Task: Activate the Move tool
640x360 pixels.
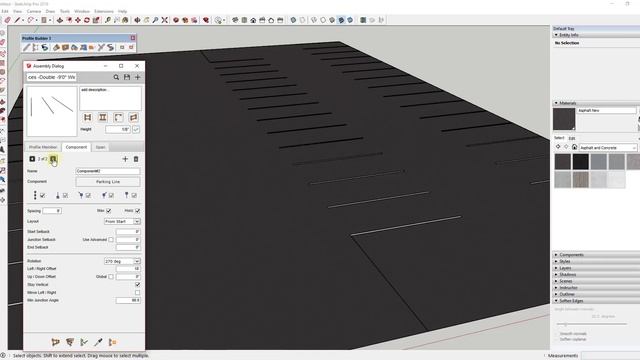Action: [78, 20]
